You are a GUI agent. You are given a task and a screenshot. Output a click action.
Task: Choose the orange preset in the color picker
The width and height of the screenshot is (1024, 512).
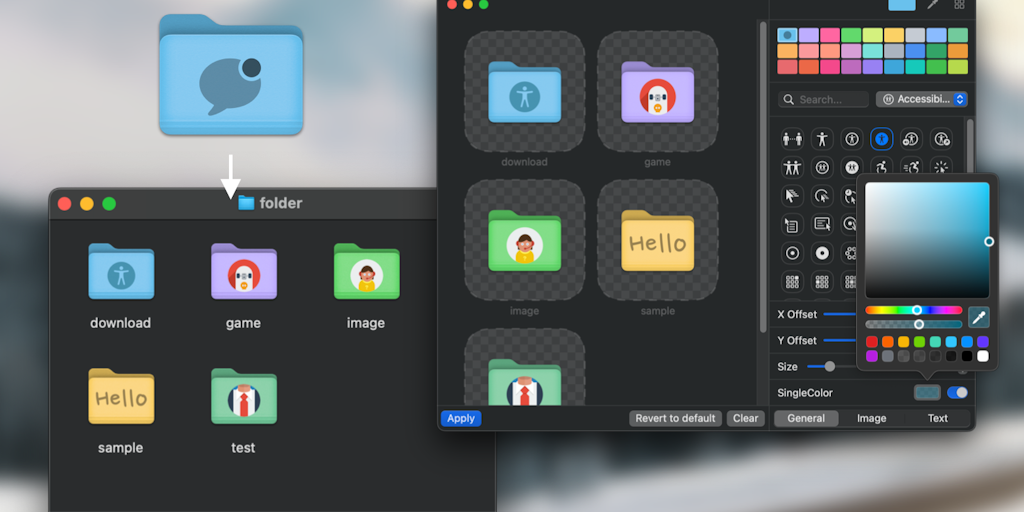(888, 342)
